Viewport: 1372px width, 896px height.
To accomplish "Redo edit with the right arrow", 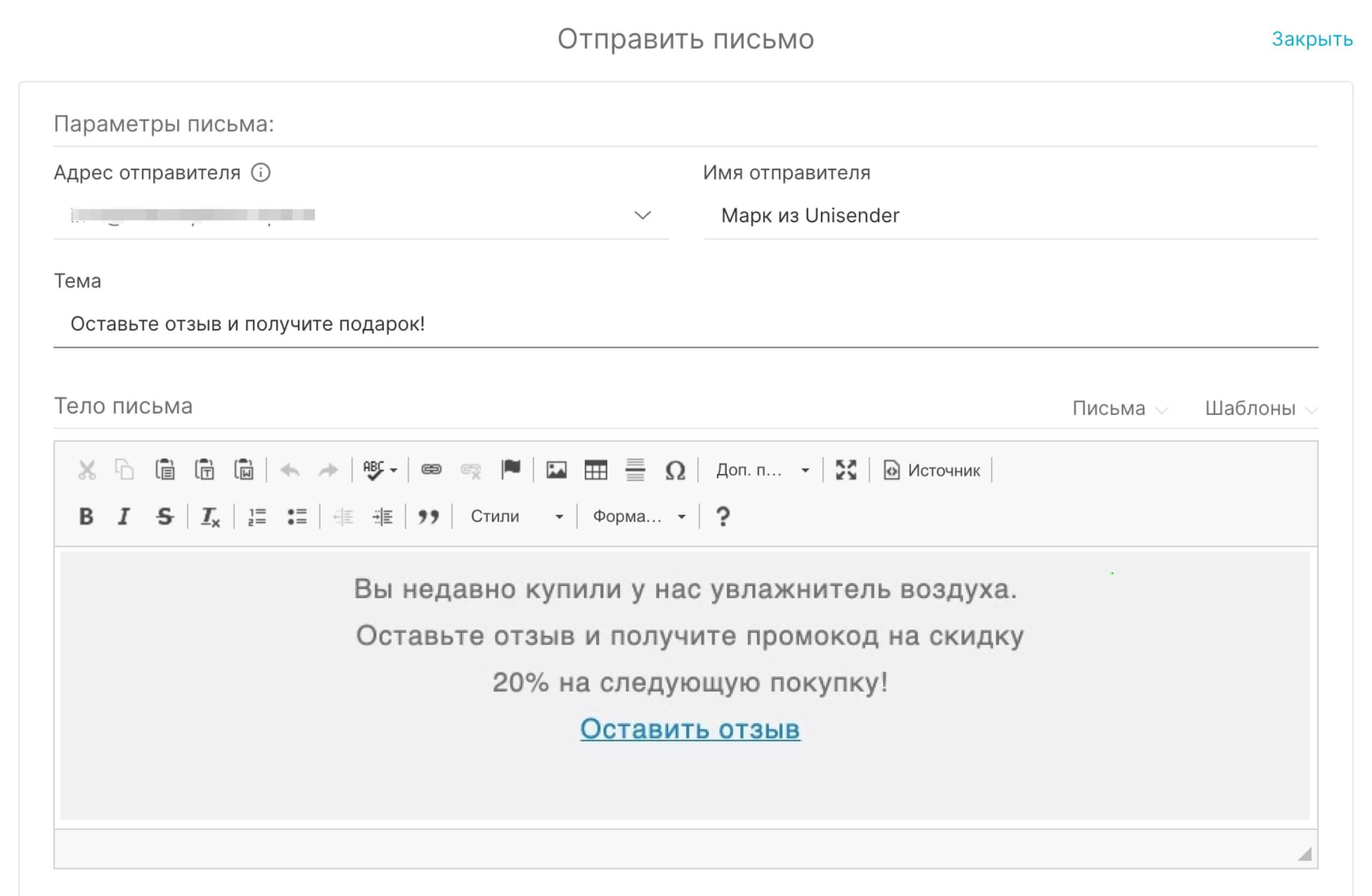I will point(329,470).
